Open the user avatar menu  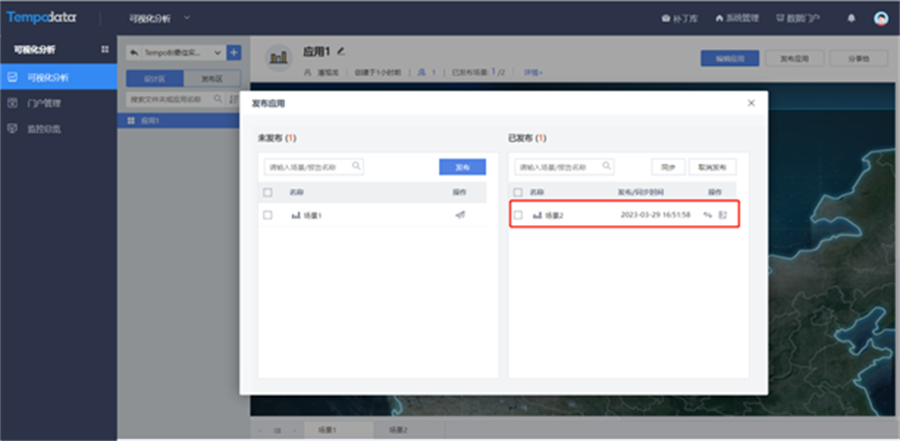880,18
